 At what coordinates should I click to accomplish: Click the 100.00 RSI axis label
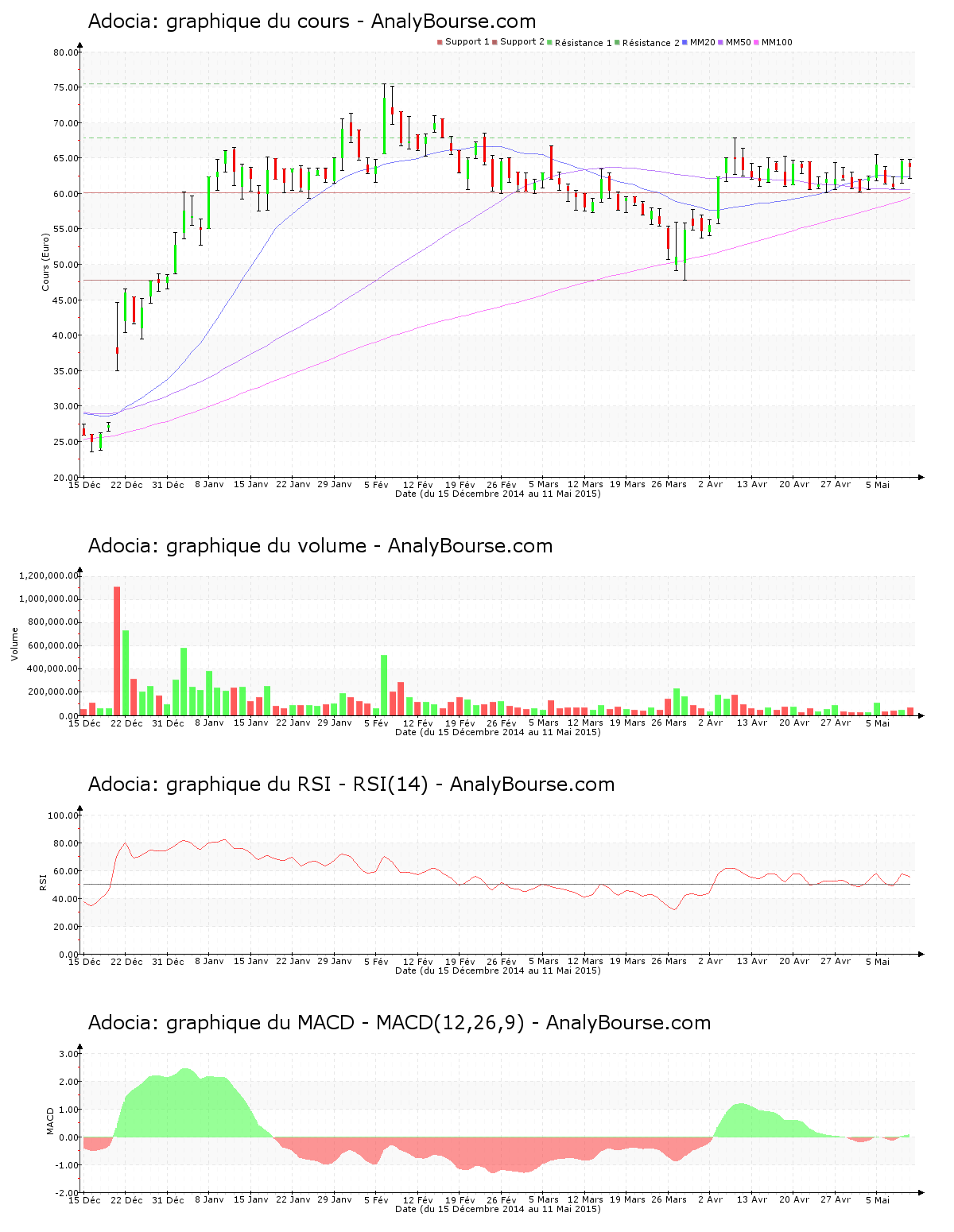[x=64, y=816]
